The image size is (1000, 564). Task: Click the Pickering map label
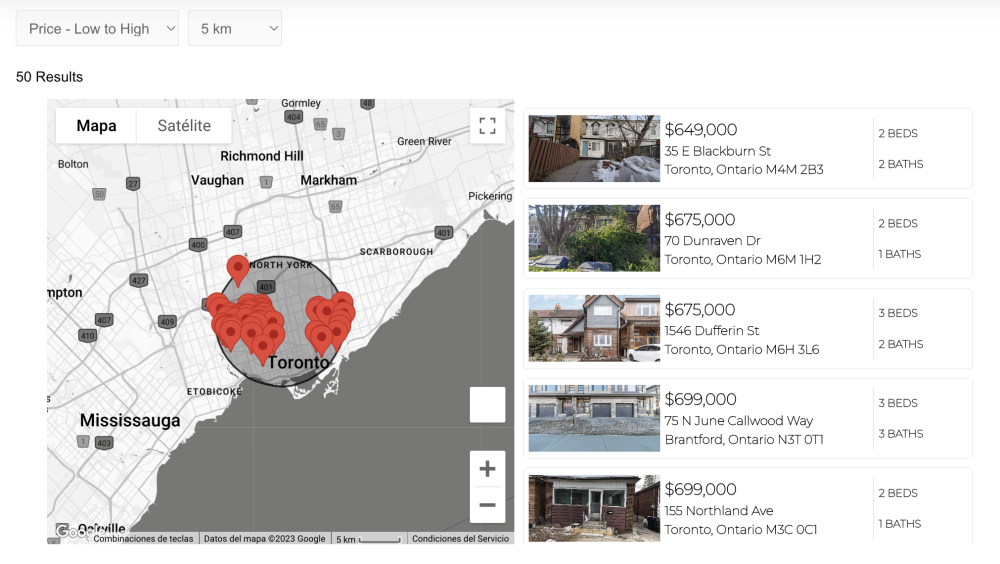(x=490, y=197)
